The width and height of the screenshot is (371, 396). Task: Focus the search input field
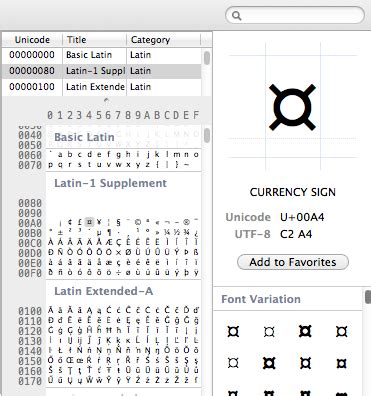295,16
